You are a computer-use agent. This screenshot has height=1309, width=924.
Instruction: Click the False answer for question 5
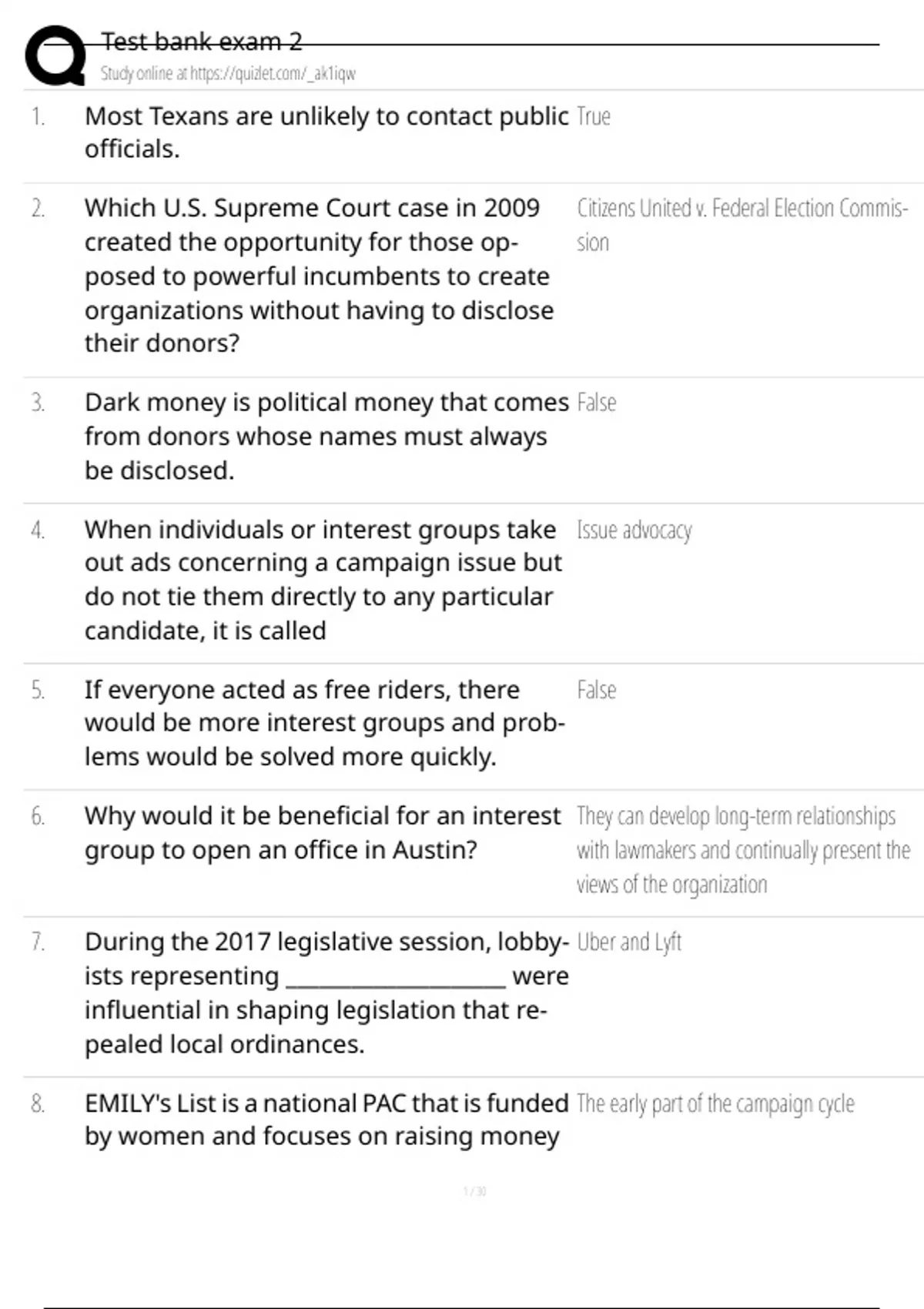597,690
